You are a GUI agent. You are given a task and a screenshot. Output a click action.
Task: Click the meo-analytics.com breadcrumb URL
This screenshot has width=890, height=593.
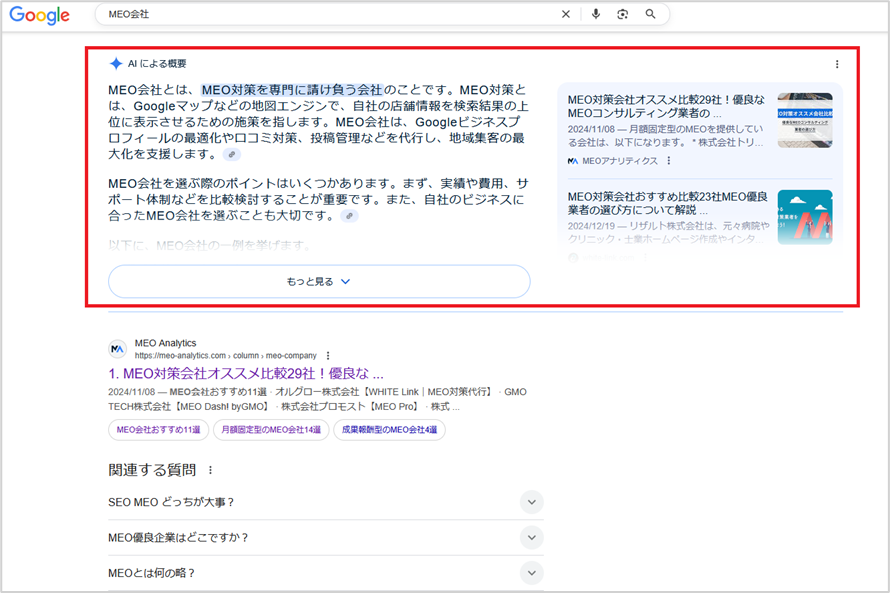click(x=225, y=355)
